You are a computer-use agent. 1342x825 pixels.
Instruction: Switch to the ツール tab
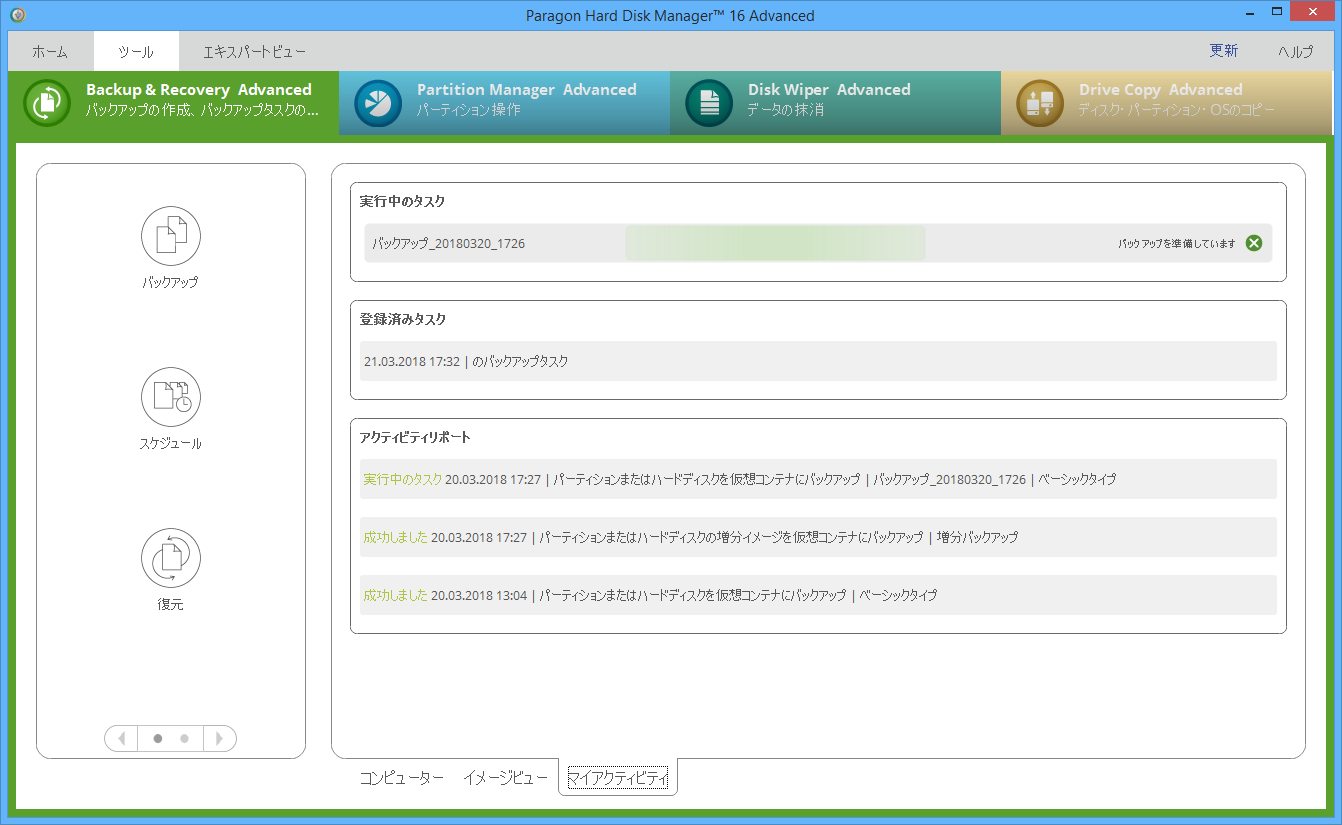[x=136, y=51]
